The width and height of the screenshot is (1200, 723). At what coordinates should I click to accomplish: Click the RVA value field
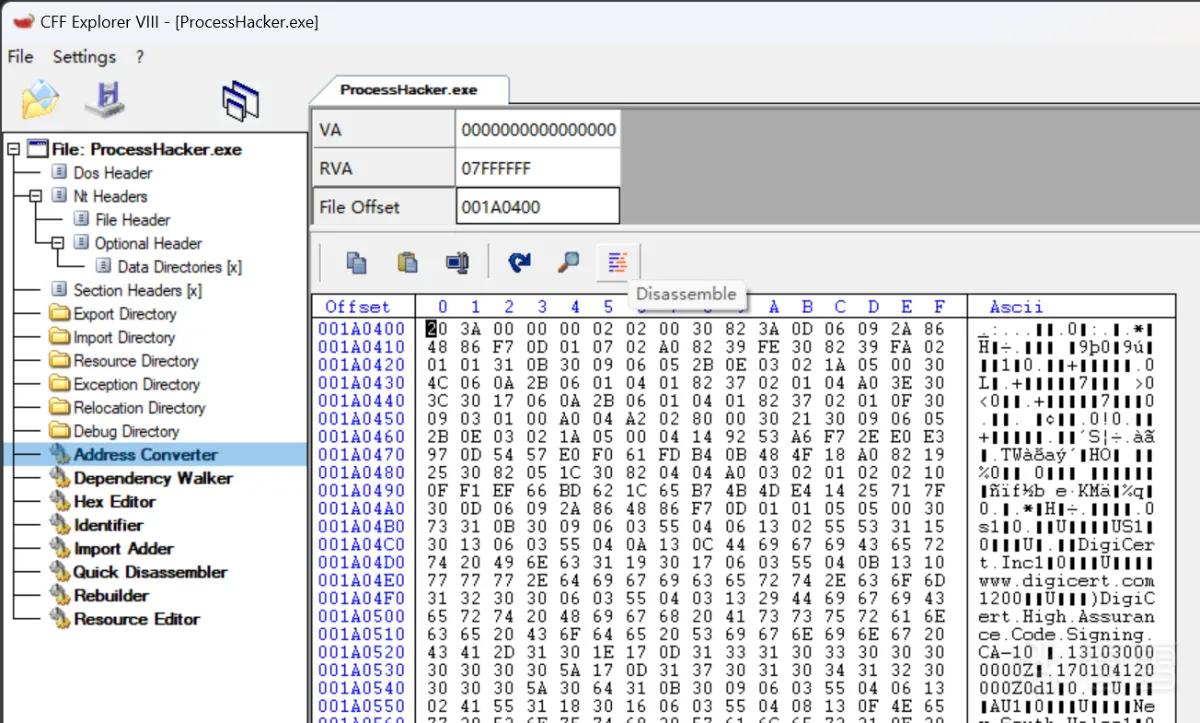537,168
